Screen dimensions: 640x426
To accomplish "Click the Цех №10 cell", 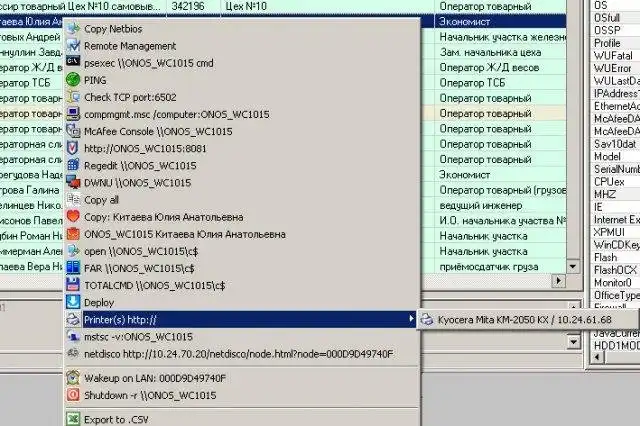I will click(328, 6).
